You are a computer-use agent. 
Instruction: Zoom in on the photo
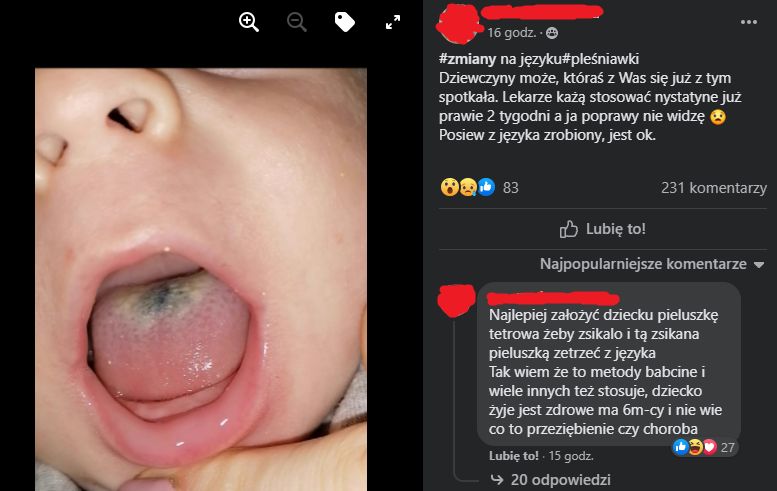[249, 22]
